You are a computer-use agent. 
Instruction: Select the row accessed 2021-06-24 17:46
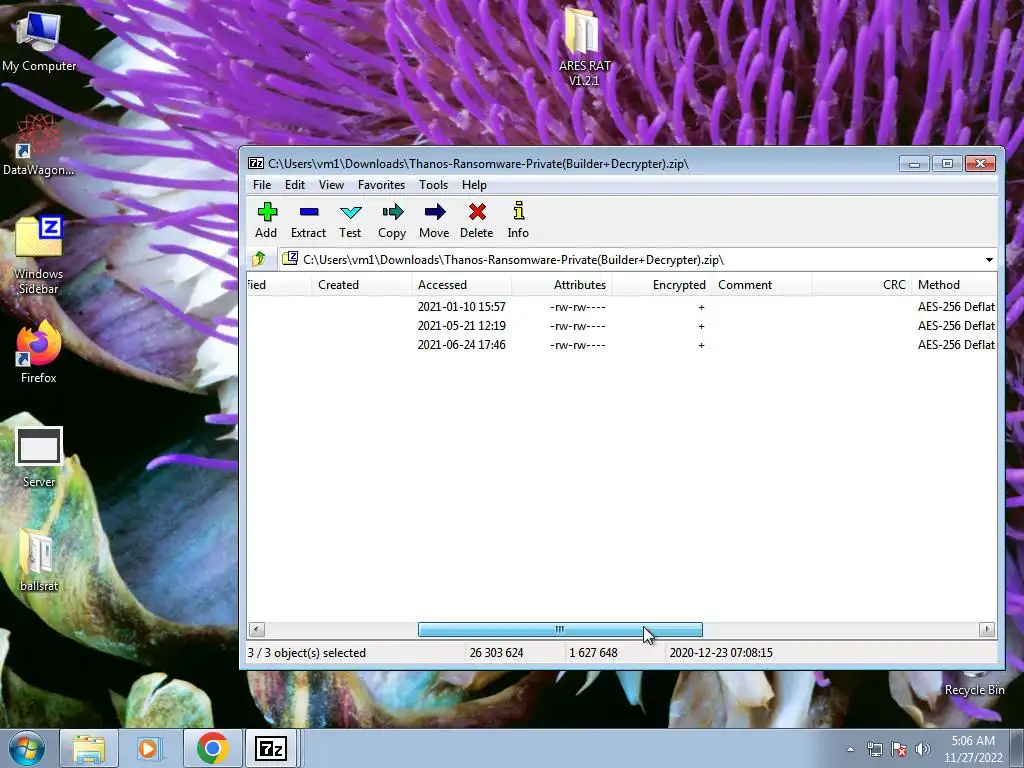622,345
